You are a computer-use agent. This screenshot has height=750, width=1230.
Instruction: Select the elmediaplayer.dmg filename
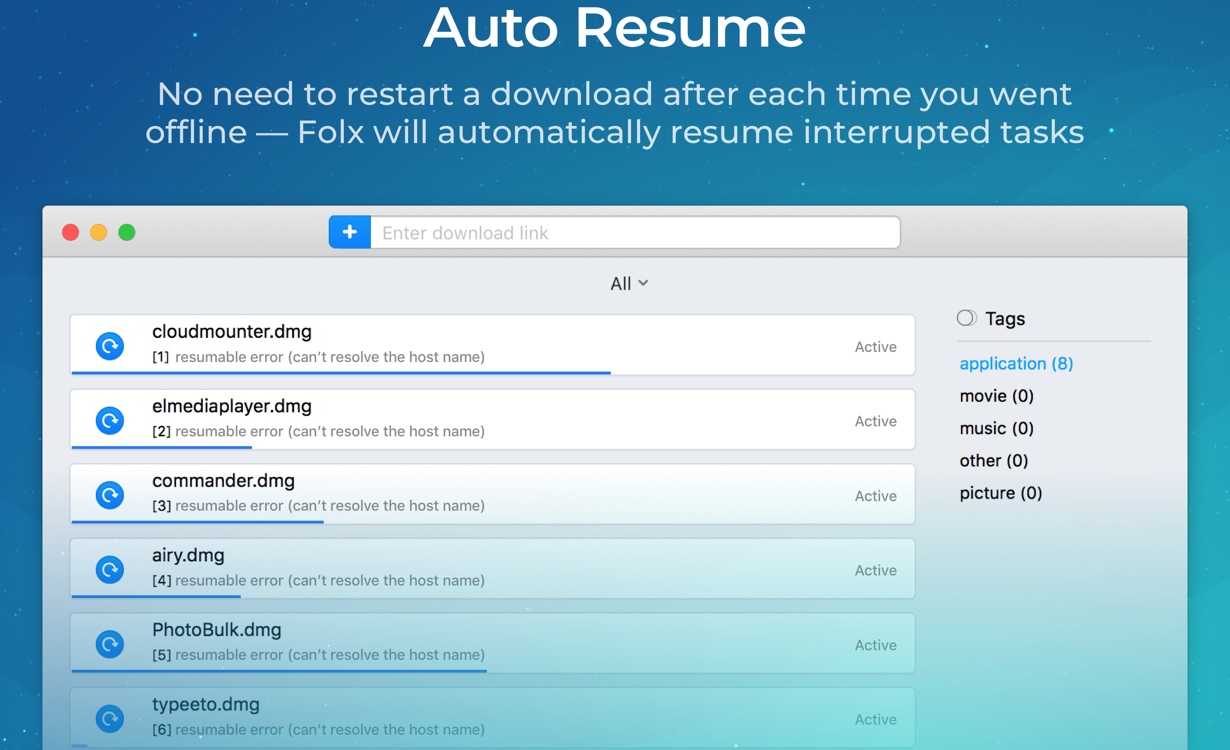click(x=231, y=406)
